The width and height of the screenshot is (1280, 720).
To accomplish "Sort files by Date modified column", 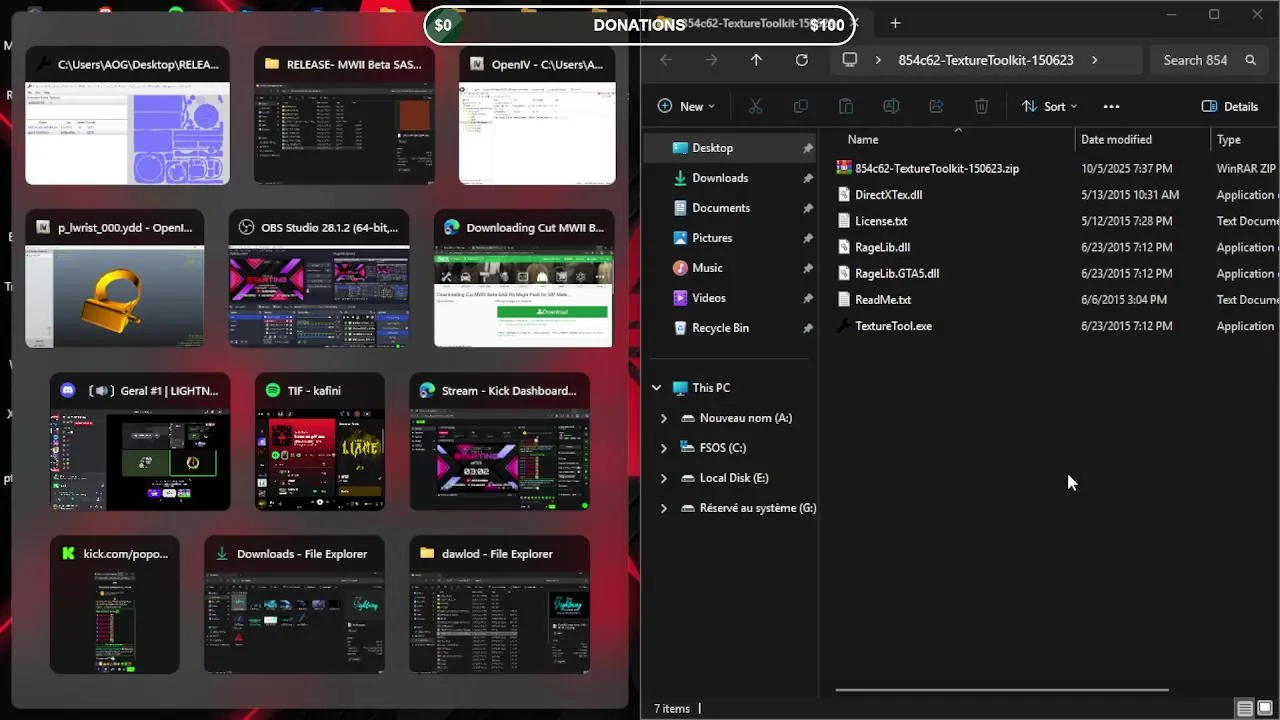I will [x=1116, y=140].
